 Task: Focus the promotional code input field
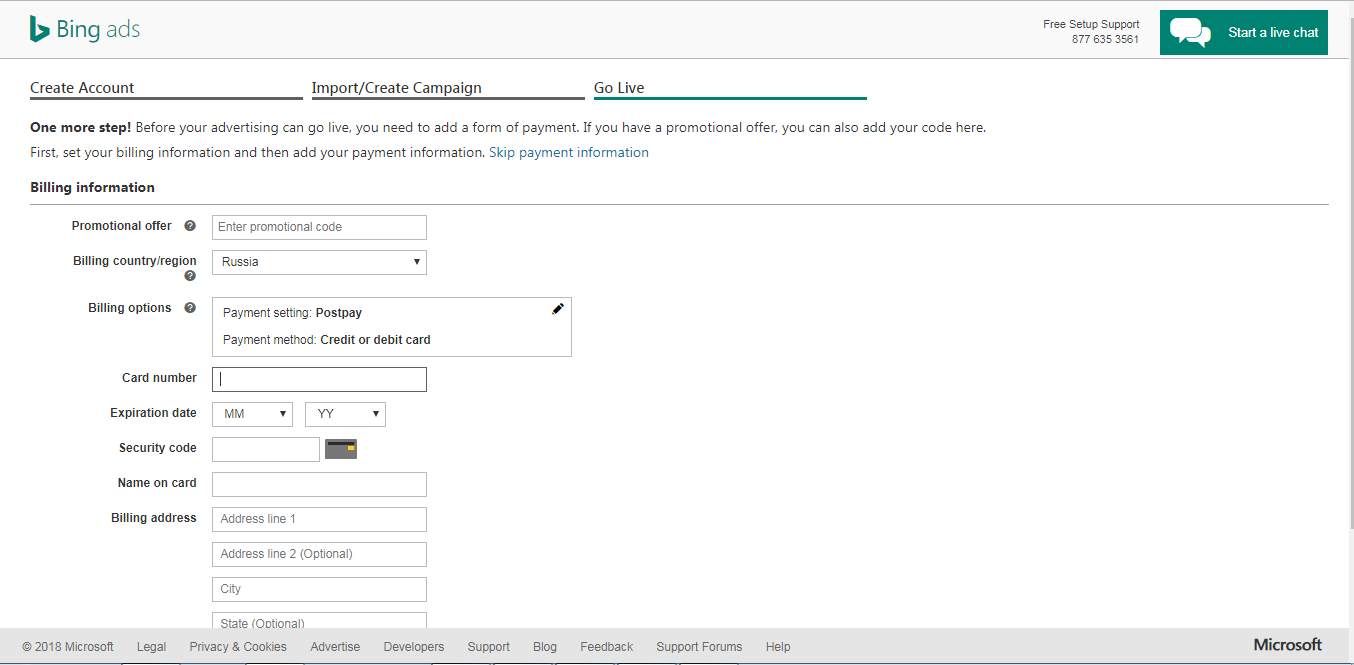[x=319, y=227]
